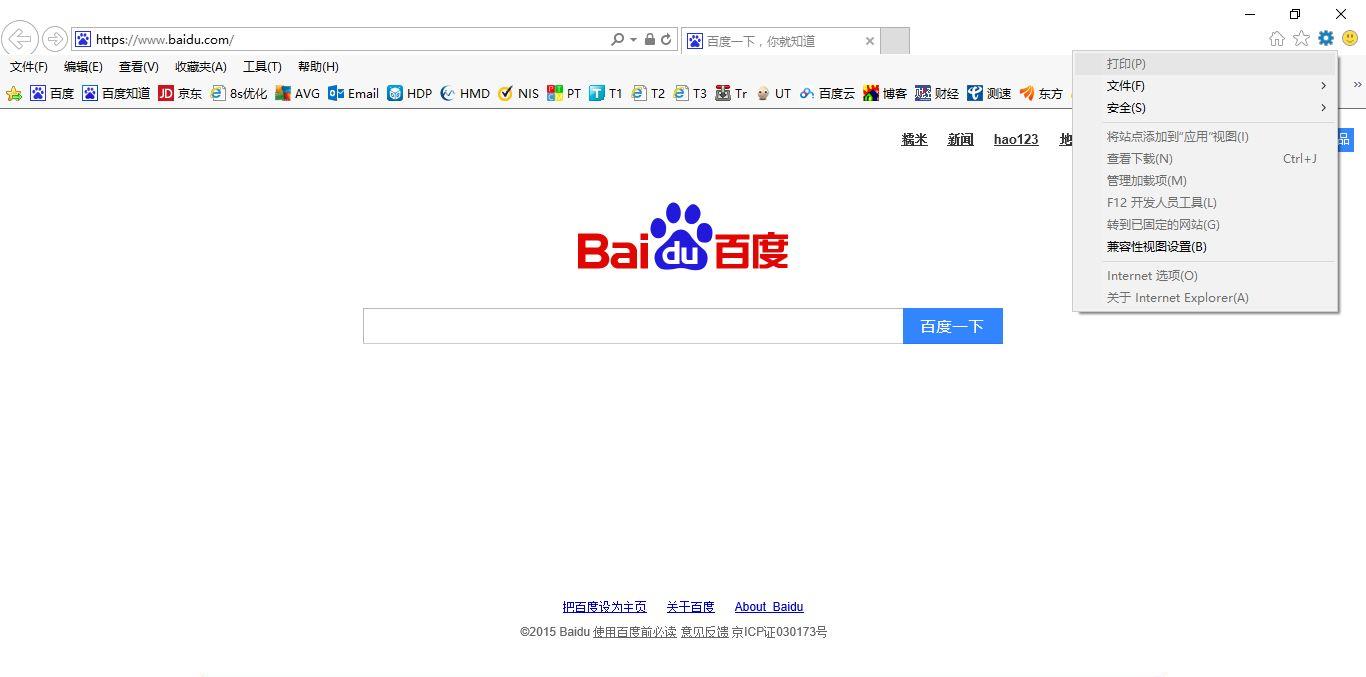1366x677 pixels.
Task: Open the PT bookmark
Action: pyautogui.click(x=564, y=94)
